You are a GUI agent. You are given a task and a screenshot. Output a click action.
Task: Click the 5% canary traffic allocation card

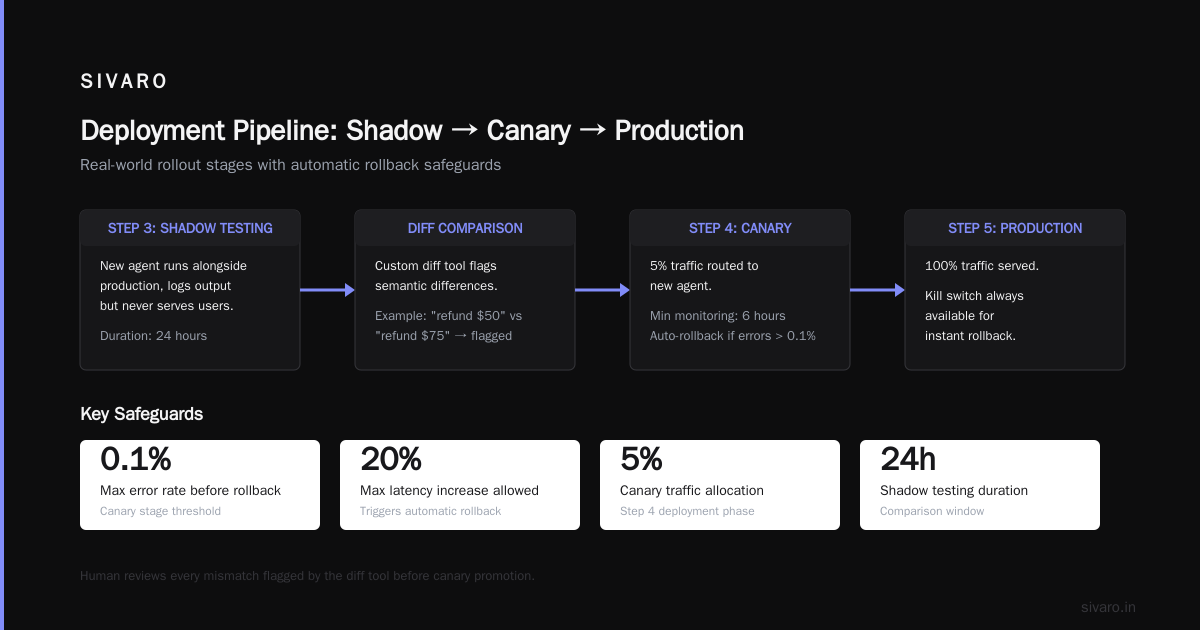point(720,485)
